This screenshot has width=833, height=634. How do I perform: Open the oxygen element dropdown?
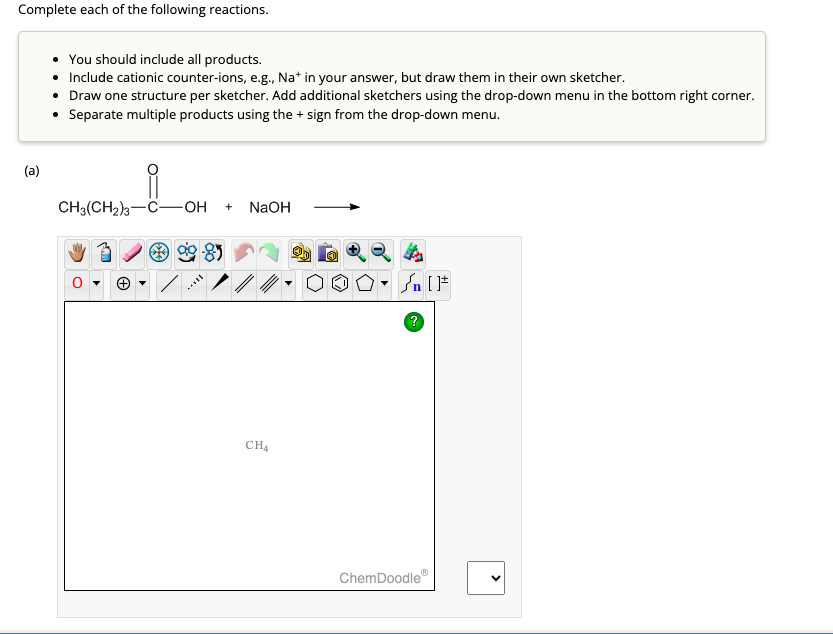click(95, 284)
